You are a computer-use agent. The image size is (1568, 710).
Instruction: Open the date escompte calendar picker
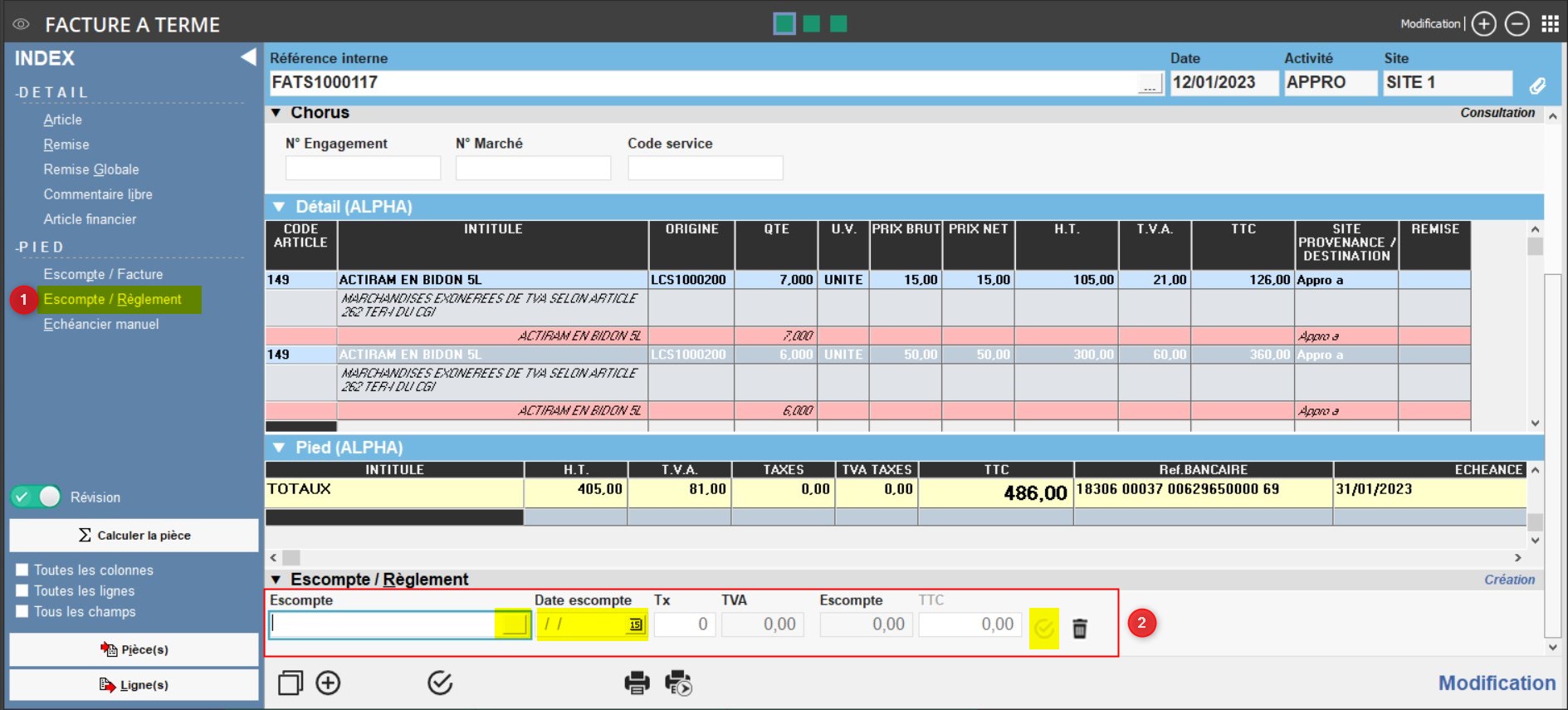pyautogui.click(x=636, y=624)
